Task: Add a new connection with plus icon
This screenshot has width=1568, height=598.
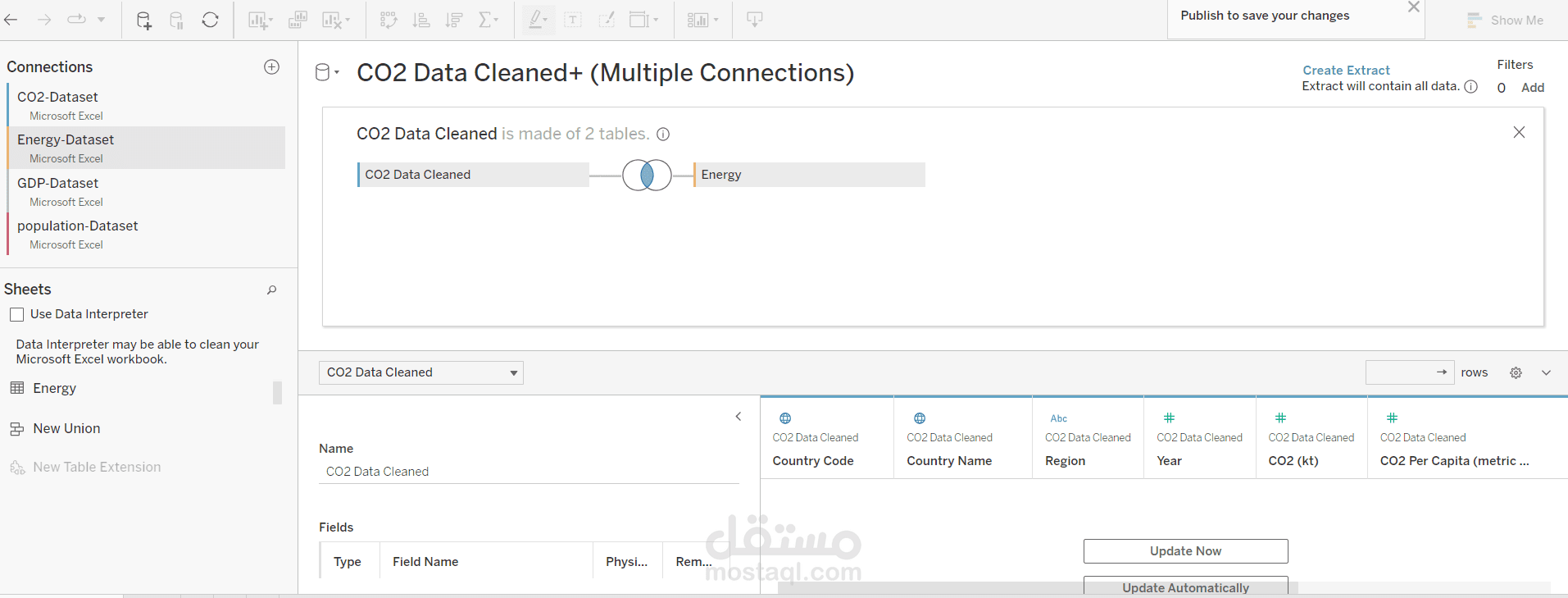Action: click(272, 66)
